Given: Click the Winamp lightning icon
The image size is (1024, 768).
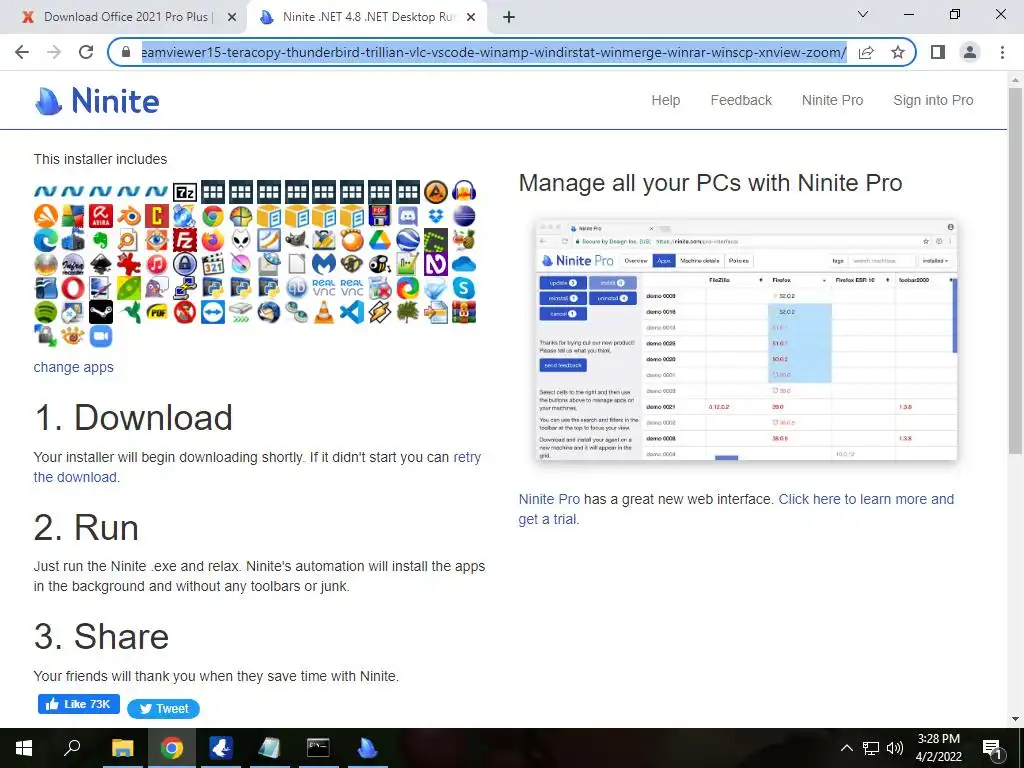Looking at the screenshot, I should tap(380, 312).
